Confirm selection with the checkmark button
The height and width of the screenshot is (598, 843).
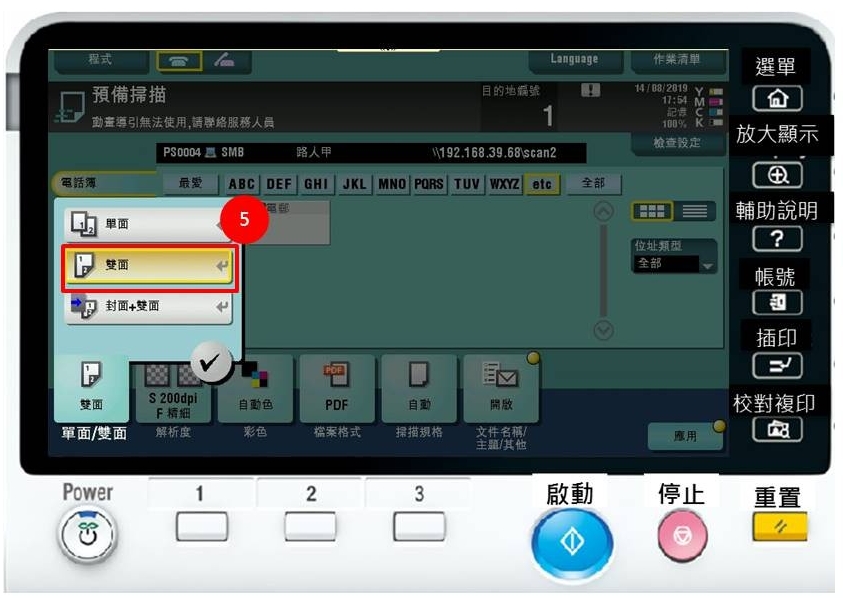click(x=211, y=364)
